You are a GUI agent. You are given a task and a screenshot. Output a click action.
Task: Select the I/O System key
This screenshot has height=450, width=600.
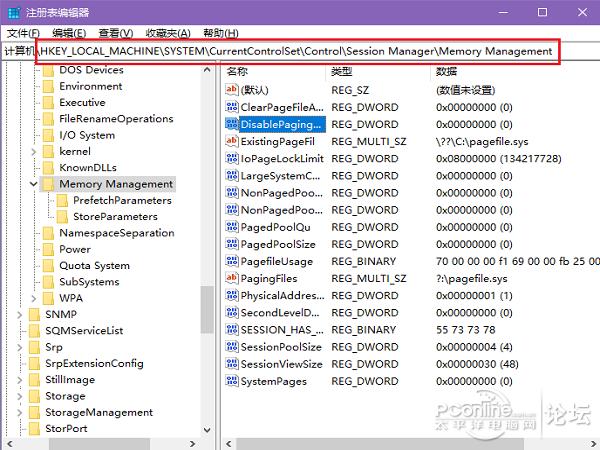click(87, 135)
